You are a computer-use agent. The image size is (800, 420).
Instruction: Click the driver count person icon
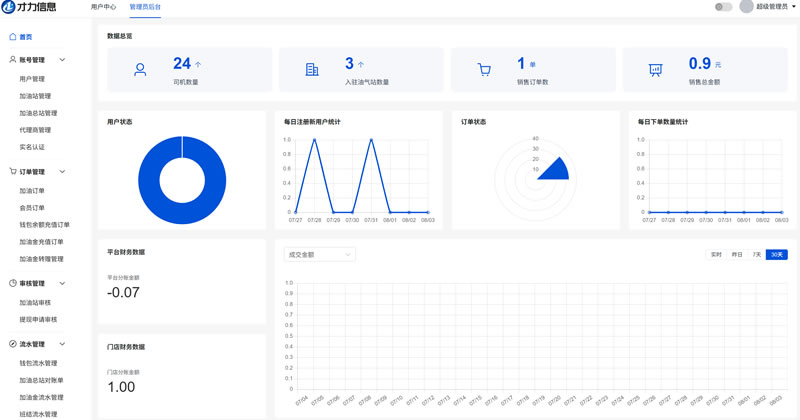140,69
